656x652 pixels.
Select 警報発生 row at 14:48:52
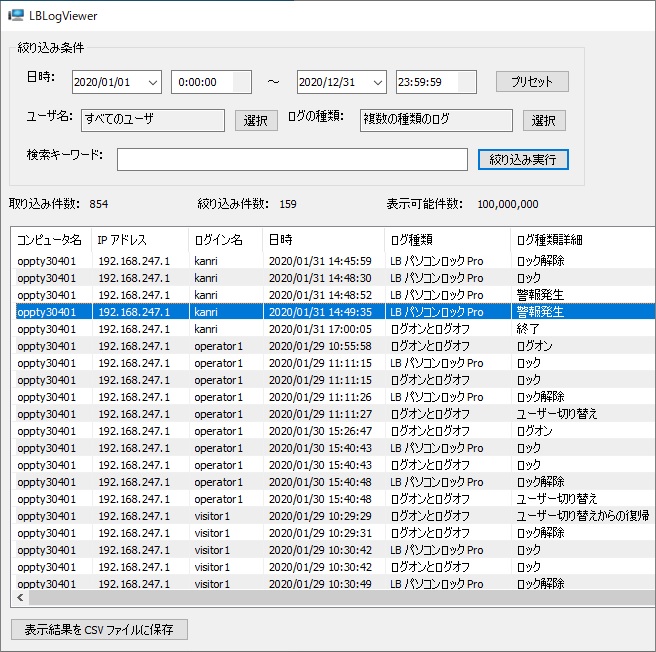[x=334, y=295]
